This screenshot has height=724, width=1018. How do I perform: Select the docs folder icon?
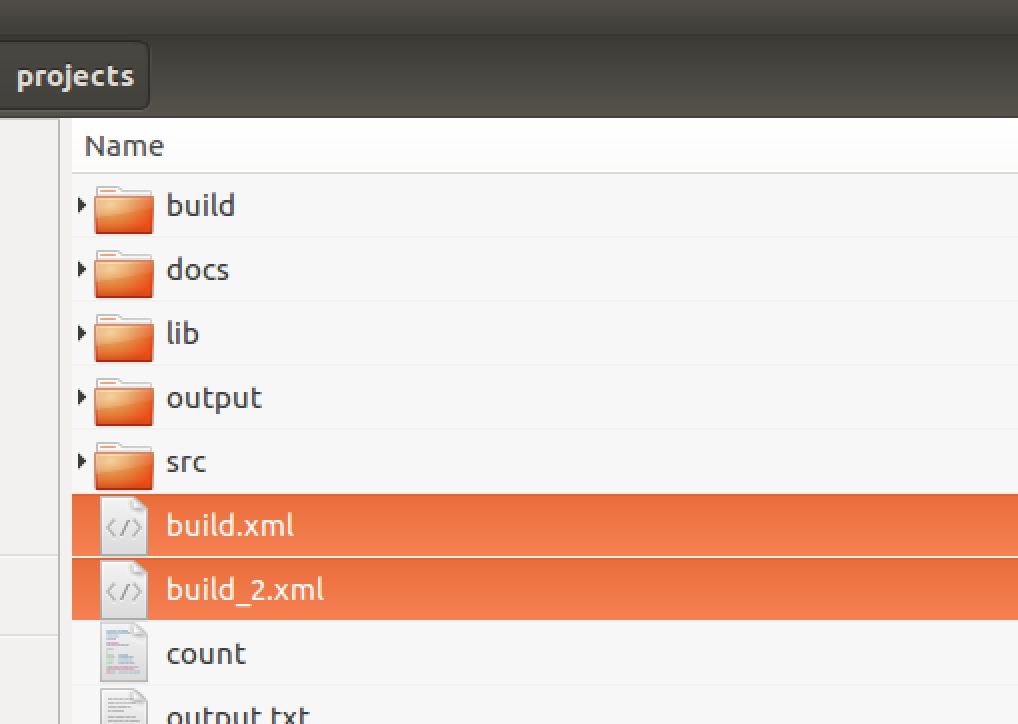pyautogui.click(x=124, y=273)
